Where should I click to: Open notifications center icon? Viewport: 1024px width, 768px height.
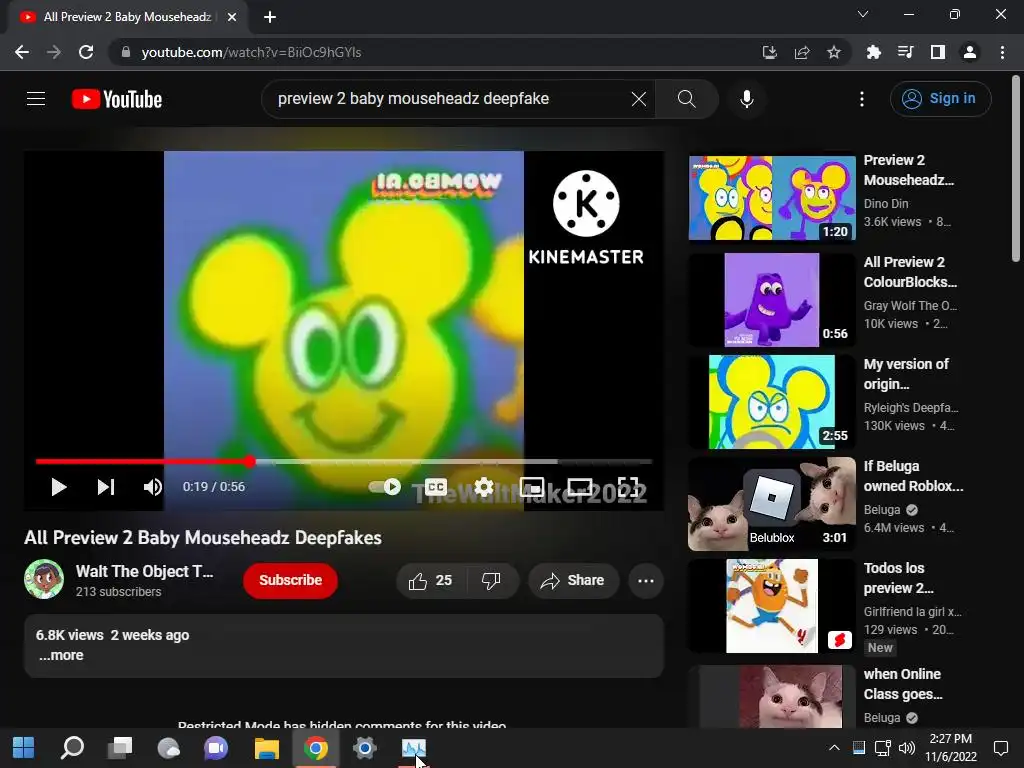point(1000,748)
